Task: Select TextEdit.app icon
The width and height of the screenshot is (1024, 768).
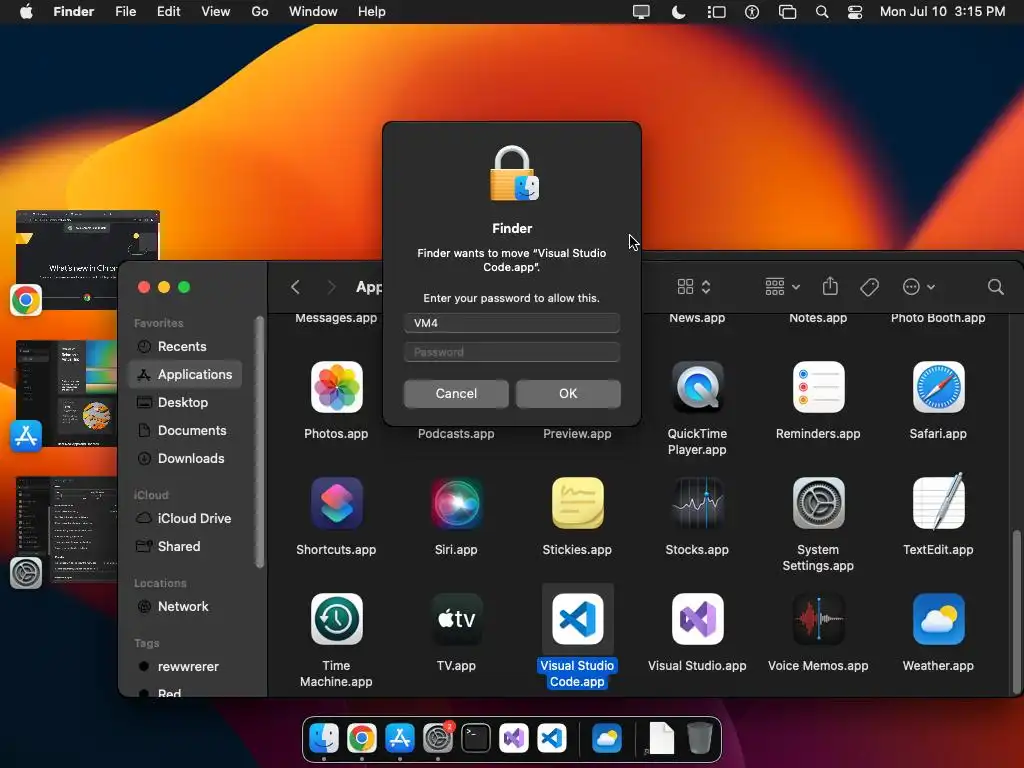Action: click(938, 502)
